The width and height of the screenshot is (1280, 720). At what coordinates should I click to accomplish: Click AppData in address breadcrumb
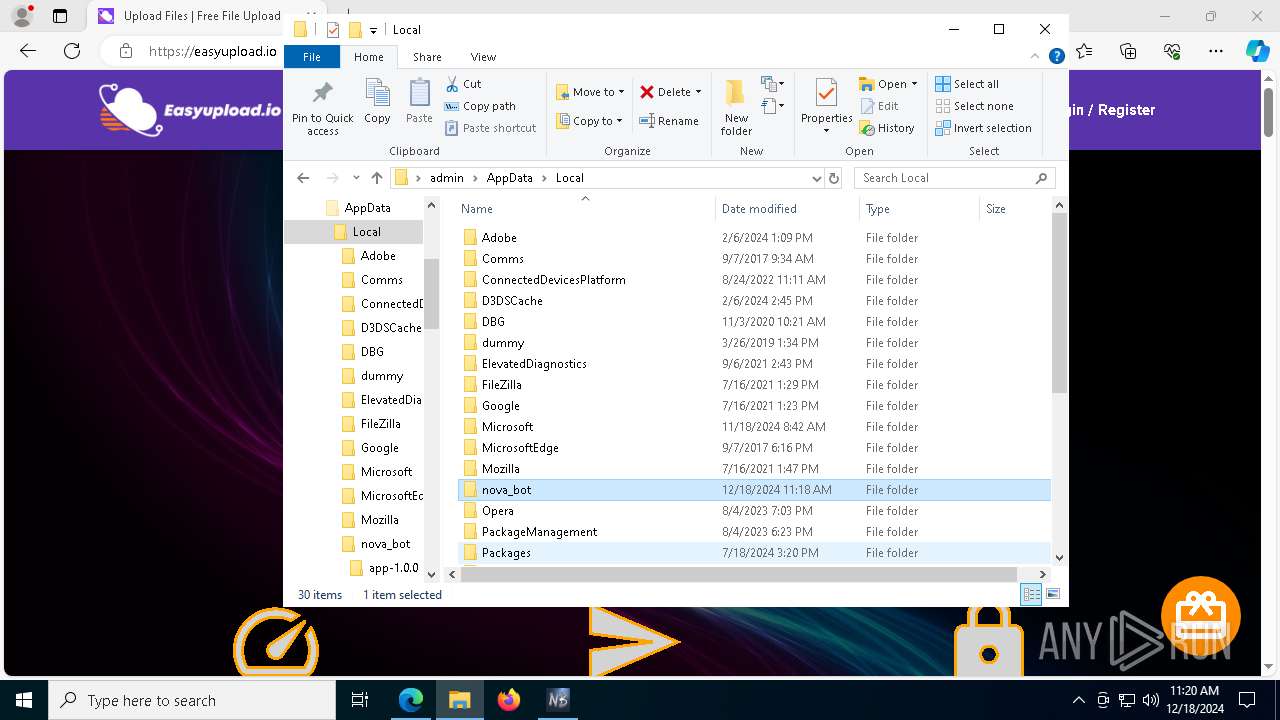pos(509,178)
